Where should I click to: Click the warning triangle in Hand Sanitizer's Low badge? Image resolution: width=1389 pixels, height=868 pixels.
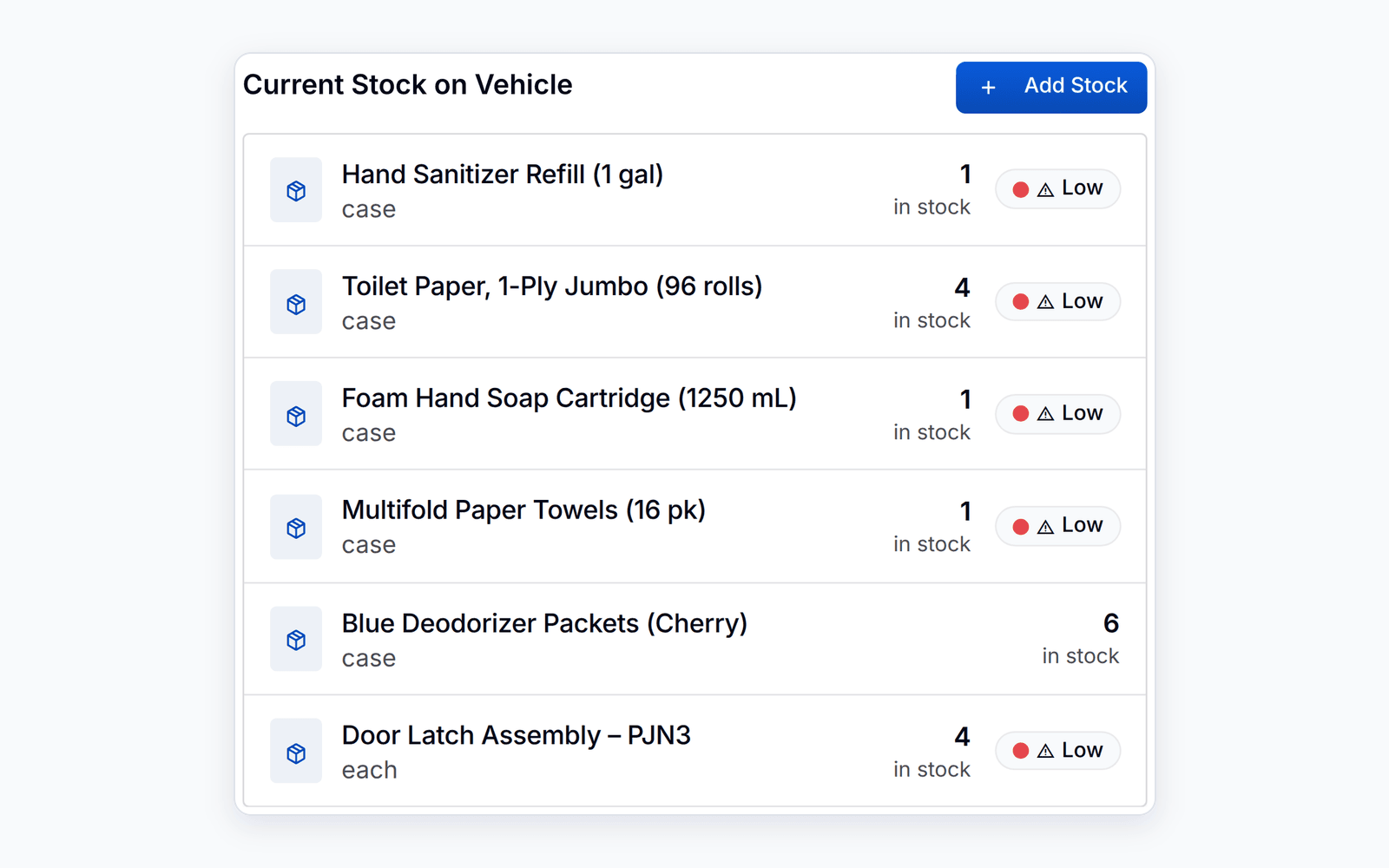click(1045, 189)
